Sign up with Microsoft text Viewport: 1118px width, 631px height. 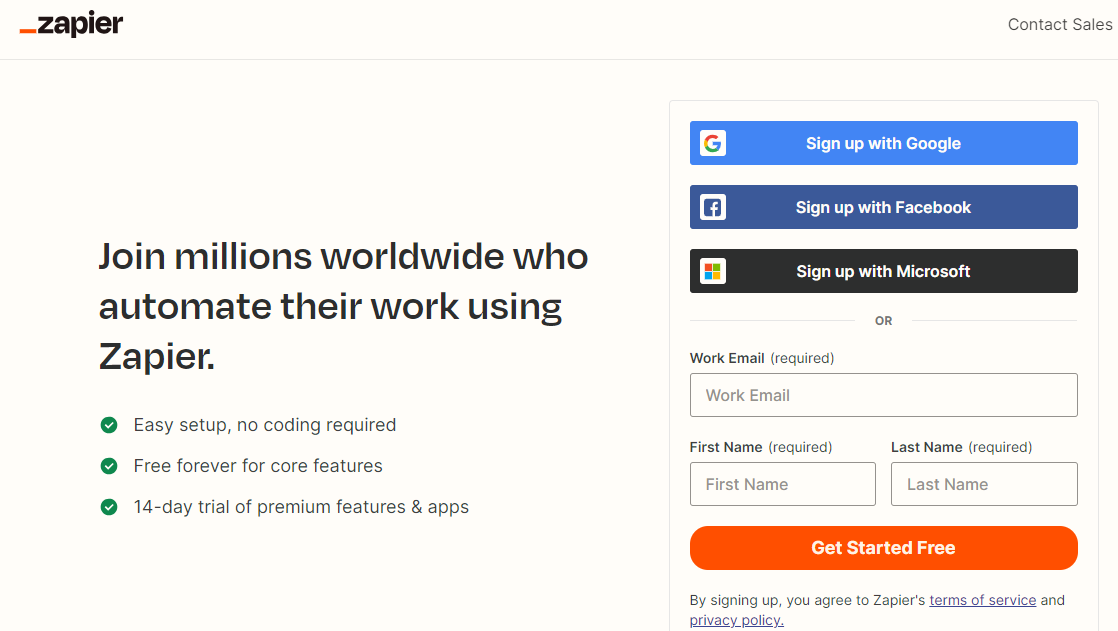coord(883,271)
